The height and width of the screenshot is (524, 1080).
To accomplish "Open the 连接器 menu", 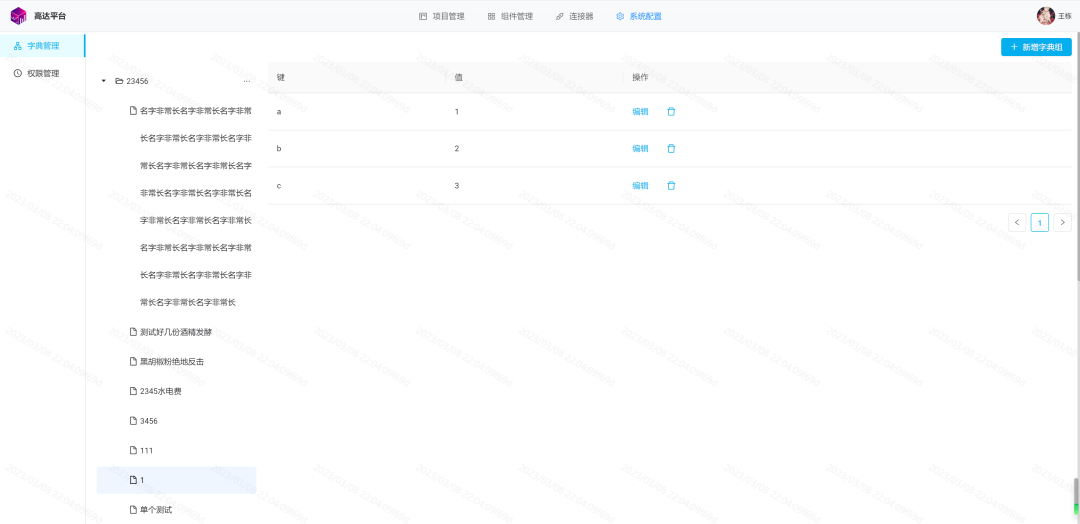I will tap(574, 17).
